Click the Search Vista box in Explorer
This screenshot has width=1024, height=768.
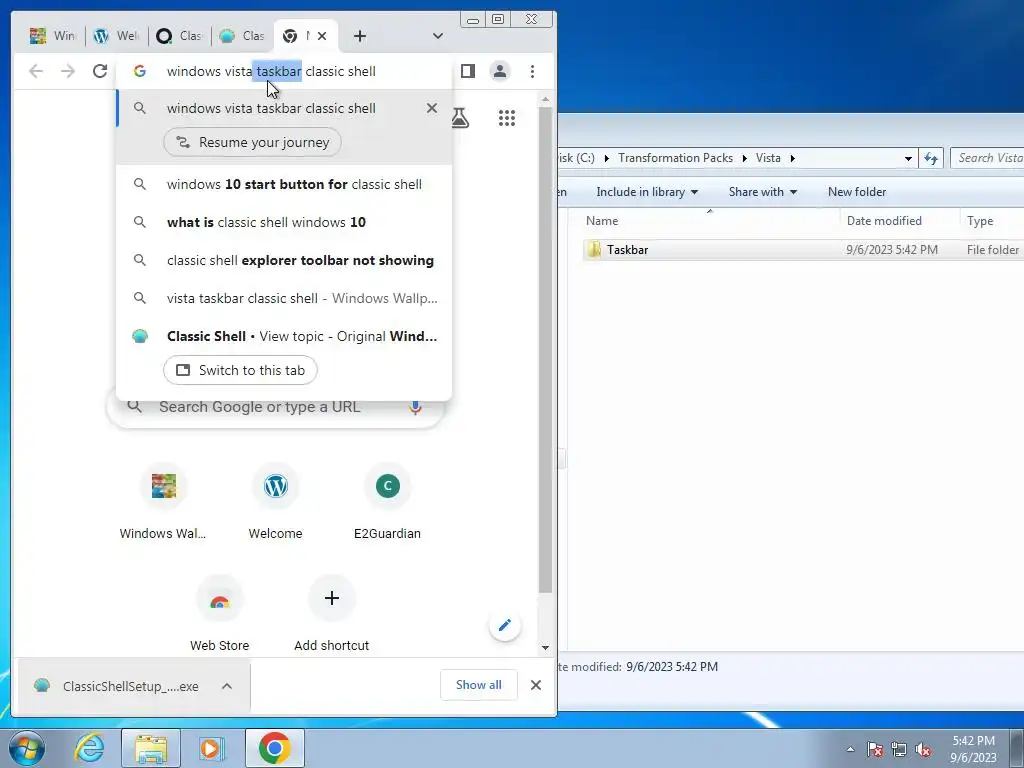coord(987,158)
